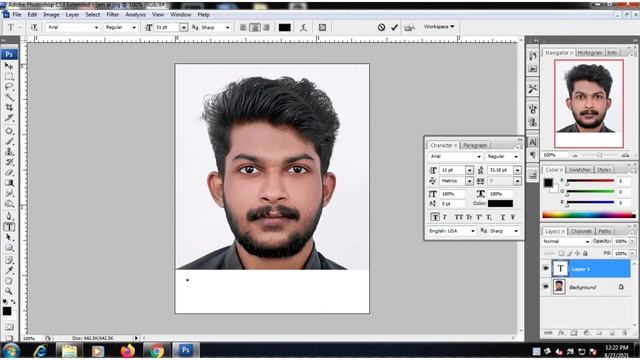Commit current text edits with checkmark
640x360 pixels.
pos(394,27)
